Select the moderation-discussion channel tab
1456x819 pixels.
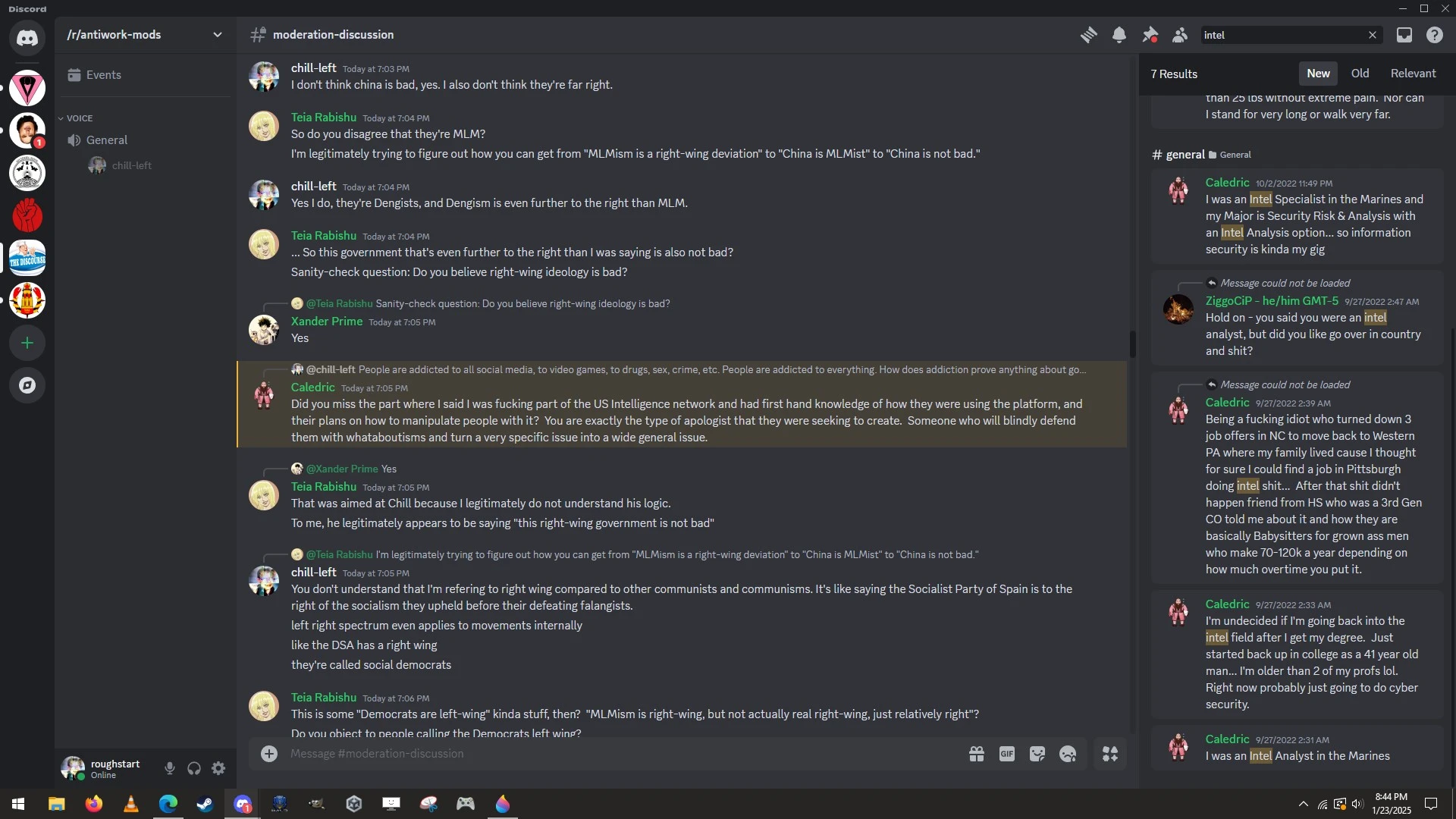[332, 35]
